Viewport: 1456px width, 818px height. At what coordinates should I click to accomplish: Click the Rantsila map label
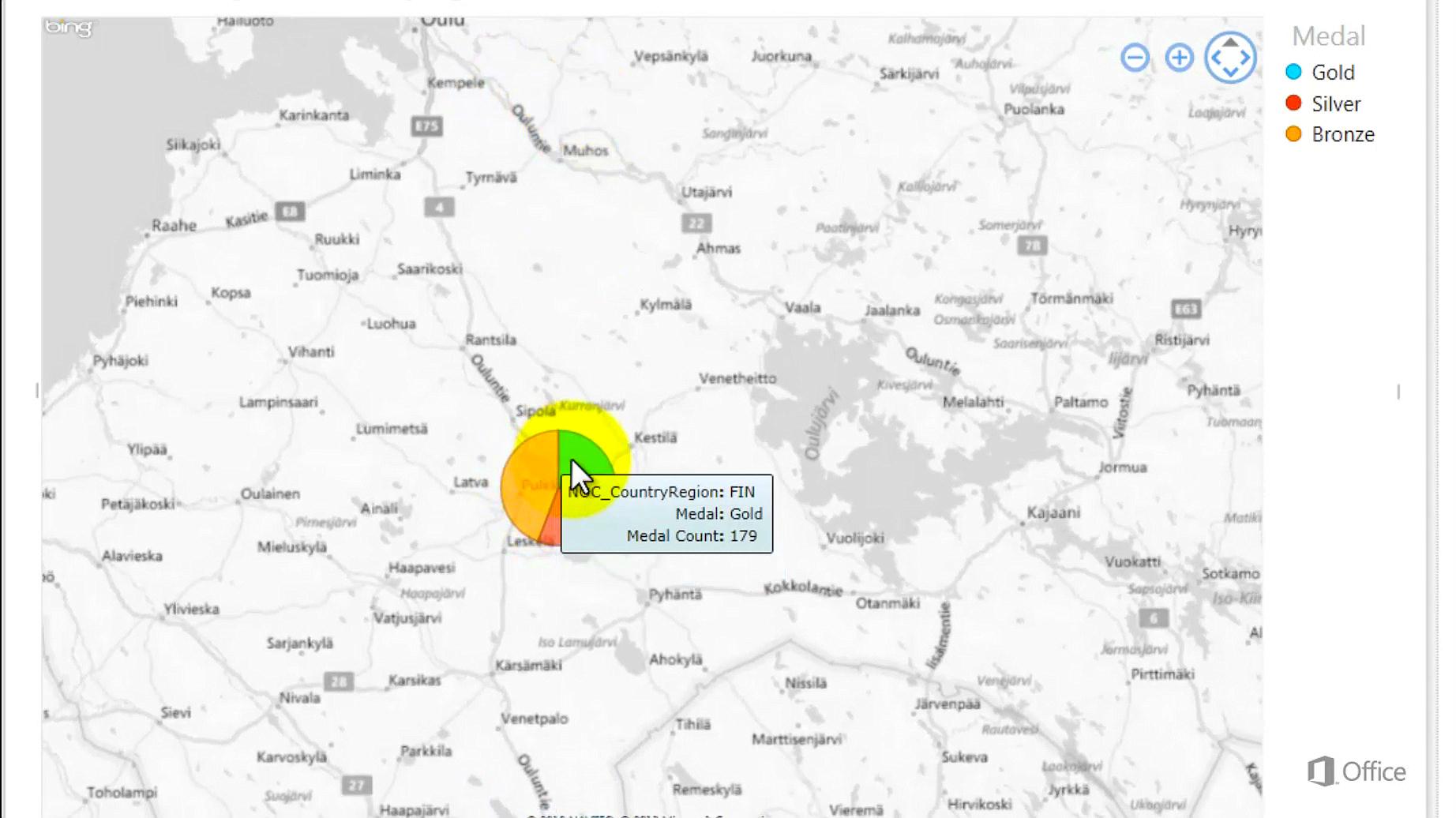point(490,340)
